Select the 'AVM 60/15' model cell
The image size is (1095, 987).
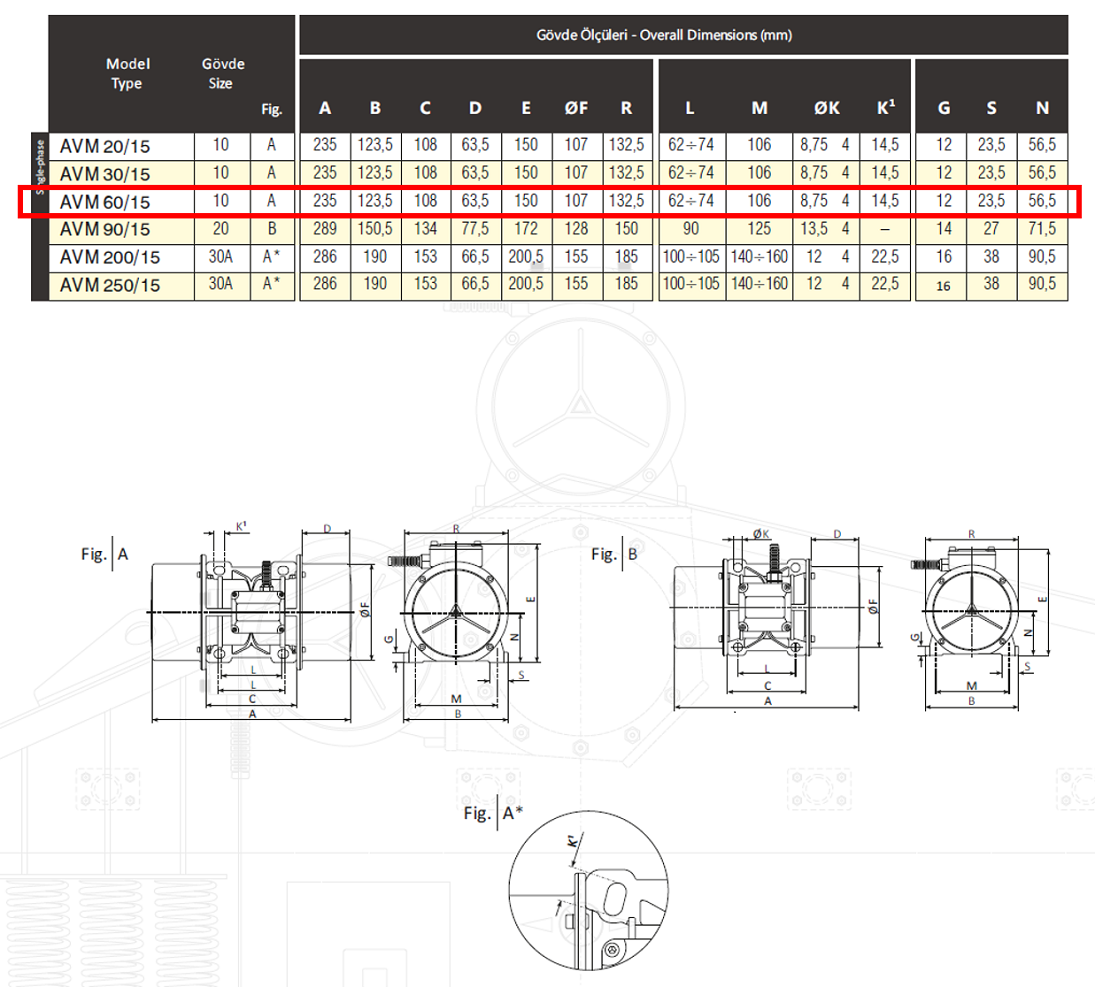click(122, 202)
